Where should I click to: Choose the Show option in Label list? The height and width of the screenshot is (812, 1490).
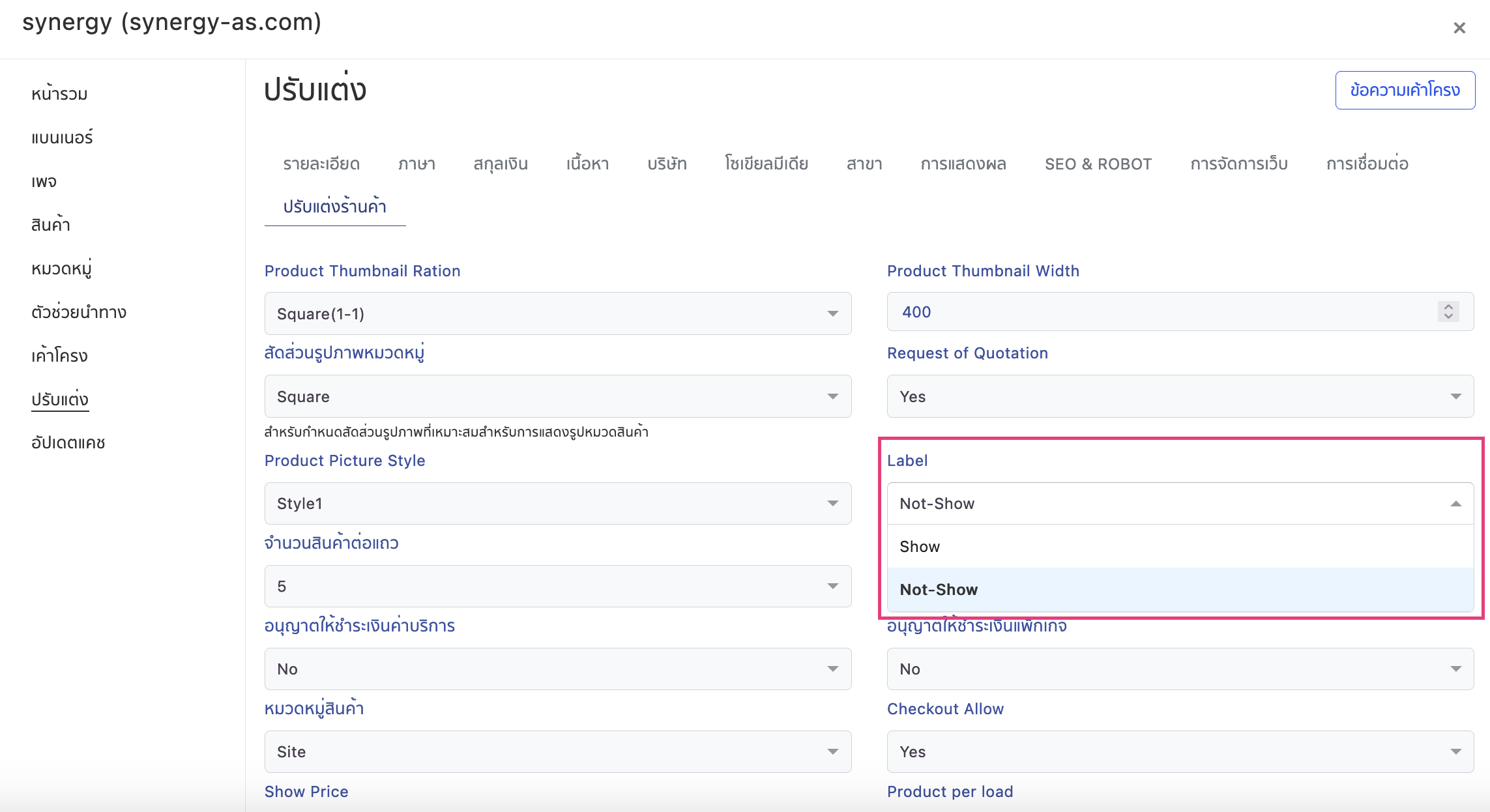point(1180,546)
